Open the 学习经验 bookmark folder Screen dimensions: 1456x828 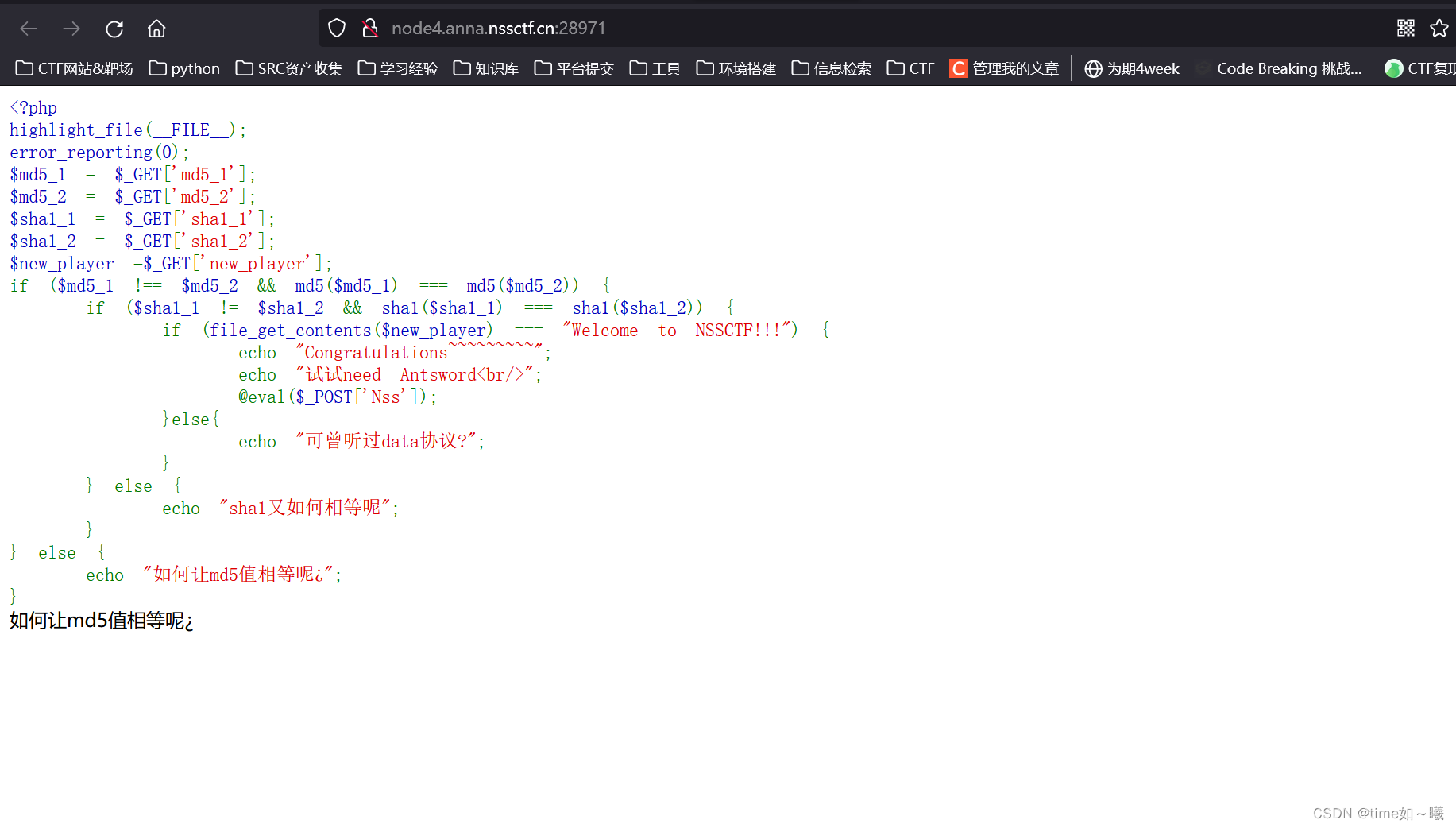pos(398,68)
